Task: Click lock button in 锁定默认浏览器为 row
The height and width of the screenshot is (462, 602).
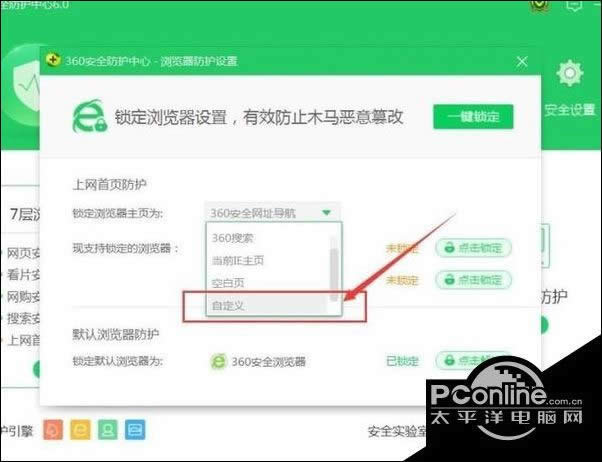Action: (473, 361)
